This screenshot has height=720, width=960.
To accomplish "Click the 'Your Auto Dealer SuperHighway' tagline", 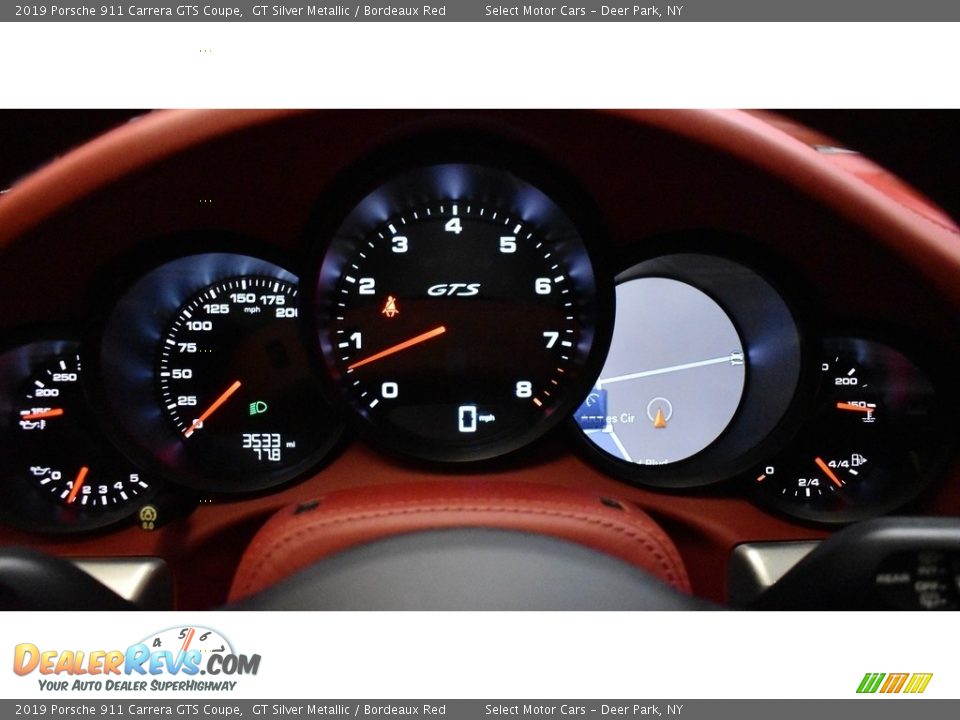I will point(137,685).
